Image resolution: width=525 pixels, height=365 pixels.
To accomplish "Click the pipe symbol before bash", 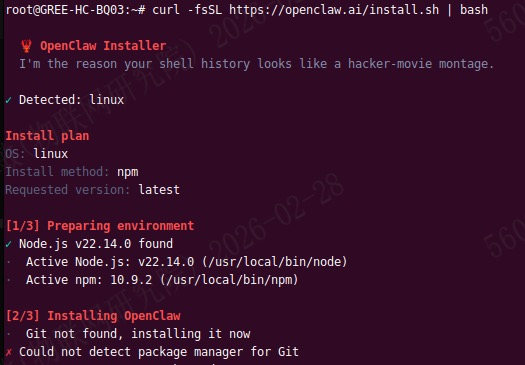I will pyautogui.click(x=449, y=10).
